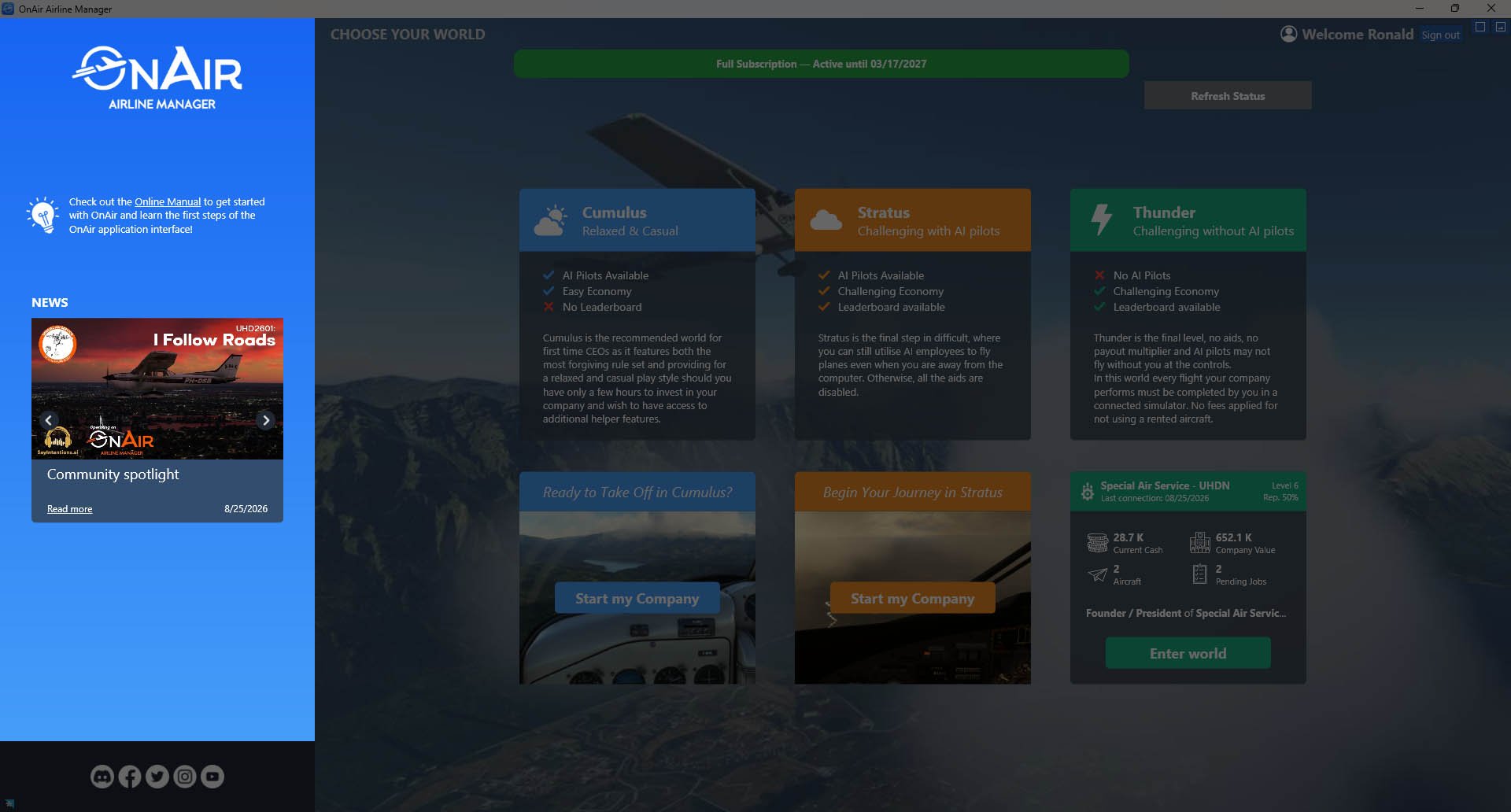Show the previous news item

point(49,420)
